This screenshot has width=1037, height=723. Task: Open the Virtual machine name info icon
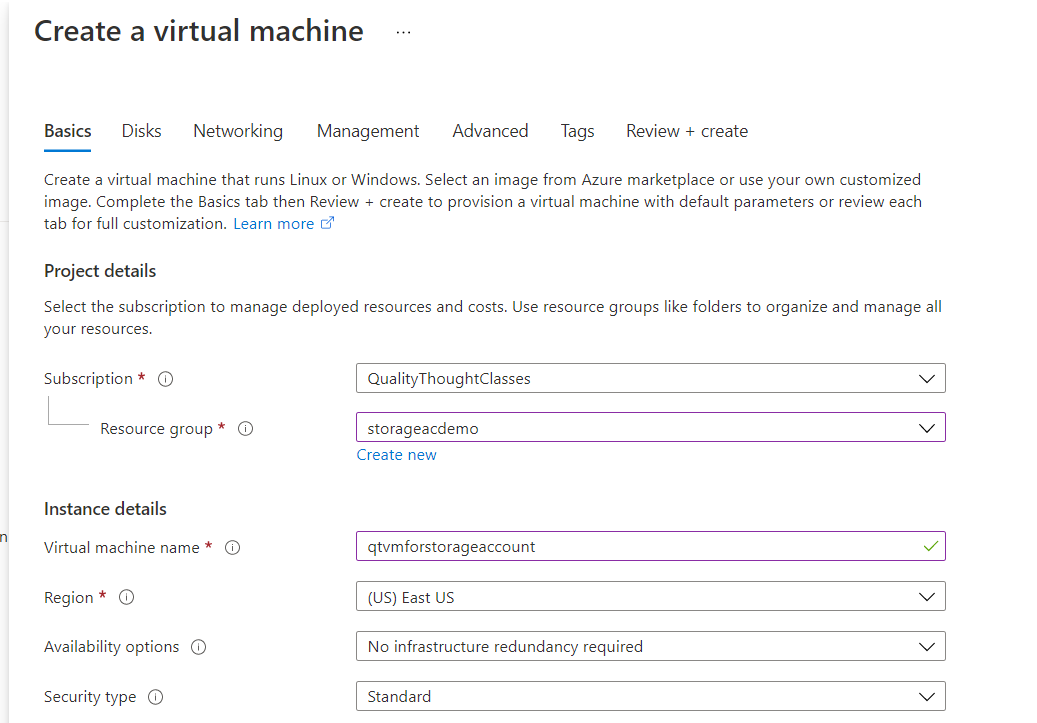click(x=231, y=547)
